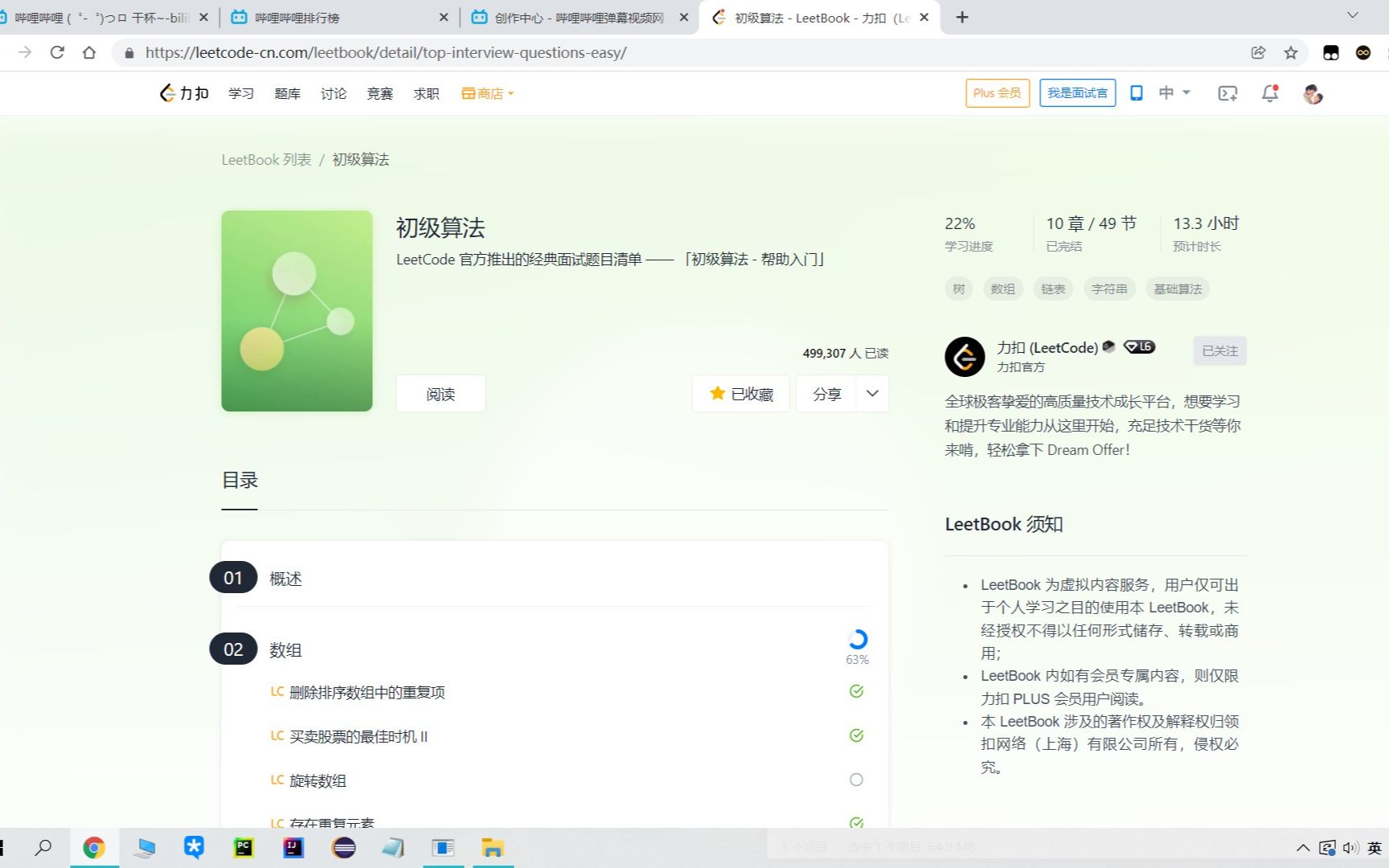Click the 数组 topic tag

tap(1002, 289)
